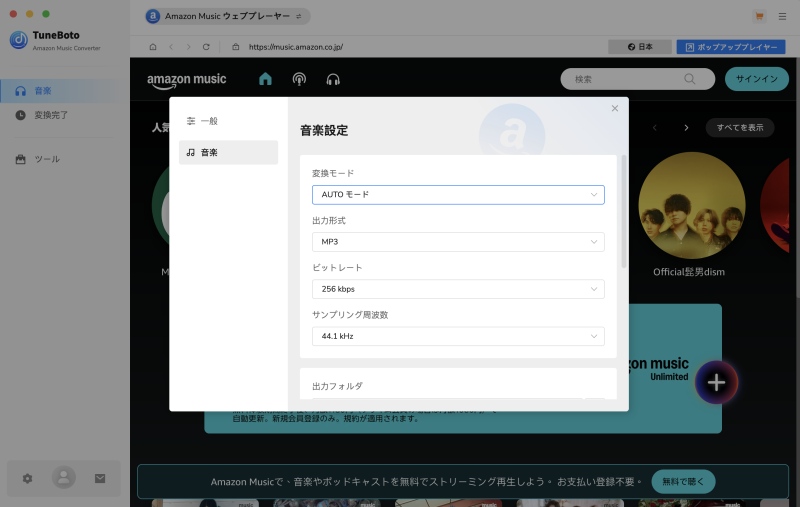Click next arrow in artist carousel

[686, 128]
